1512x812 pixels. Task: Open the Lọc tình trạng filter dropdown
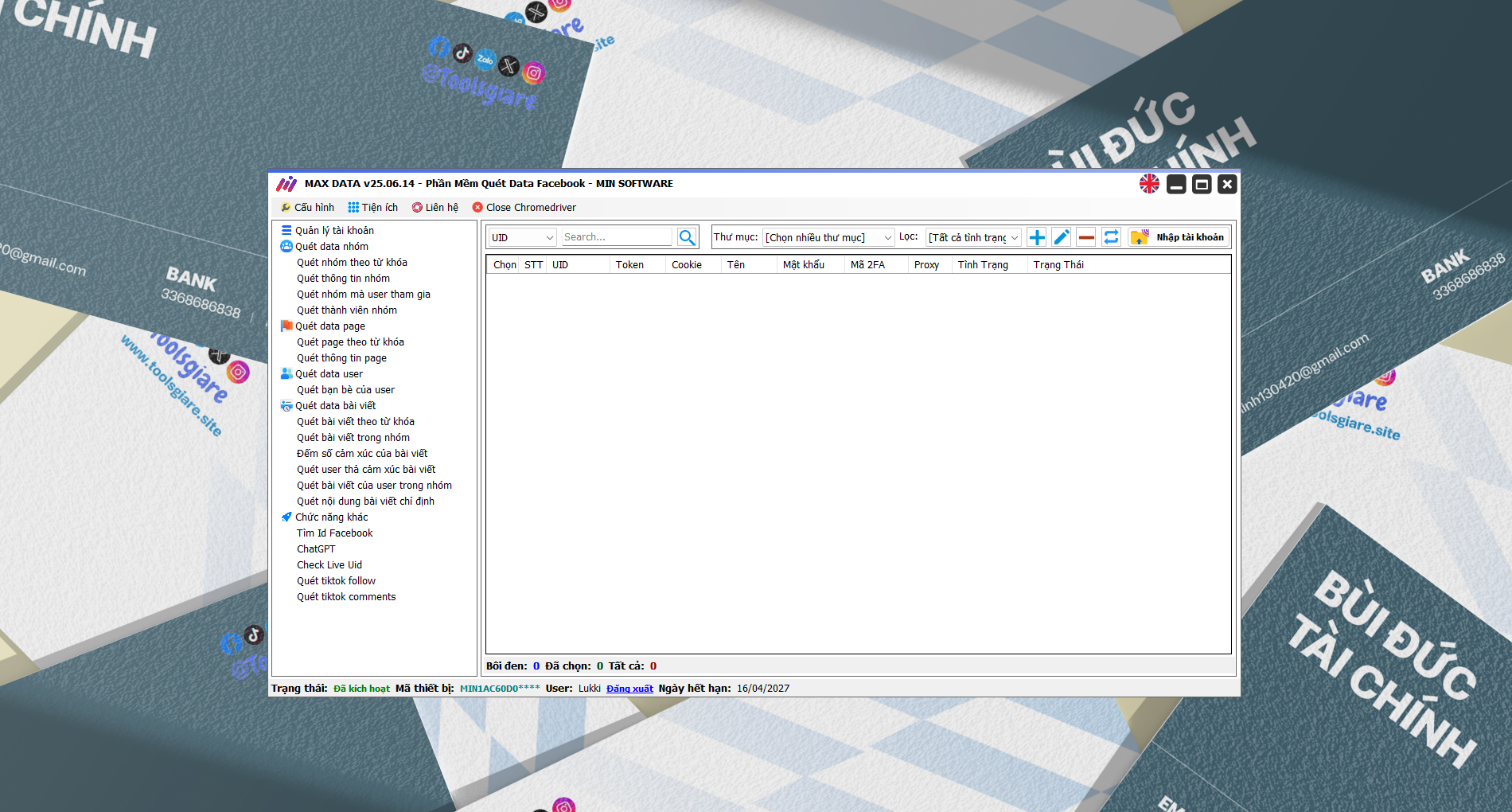(974, 237)
